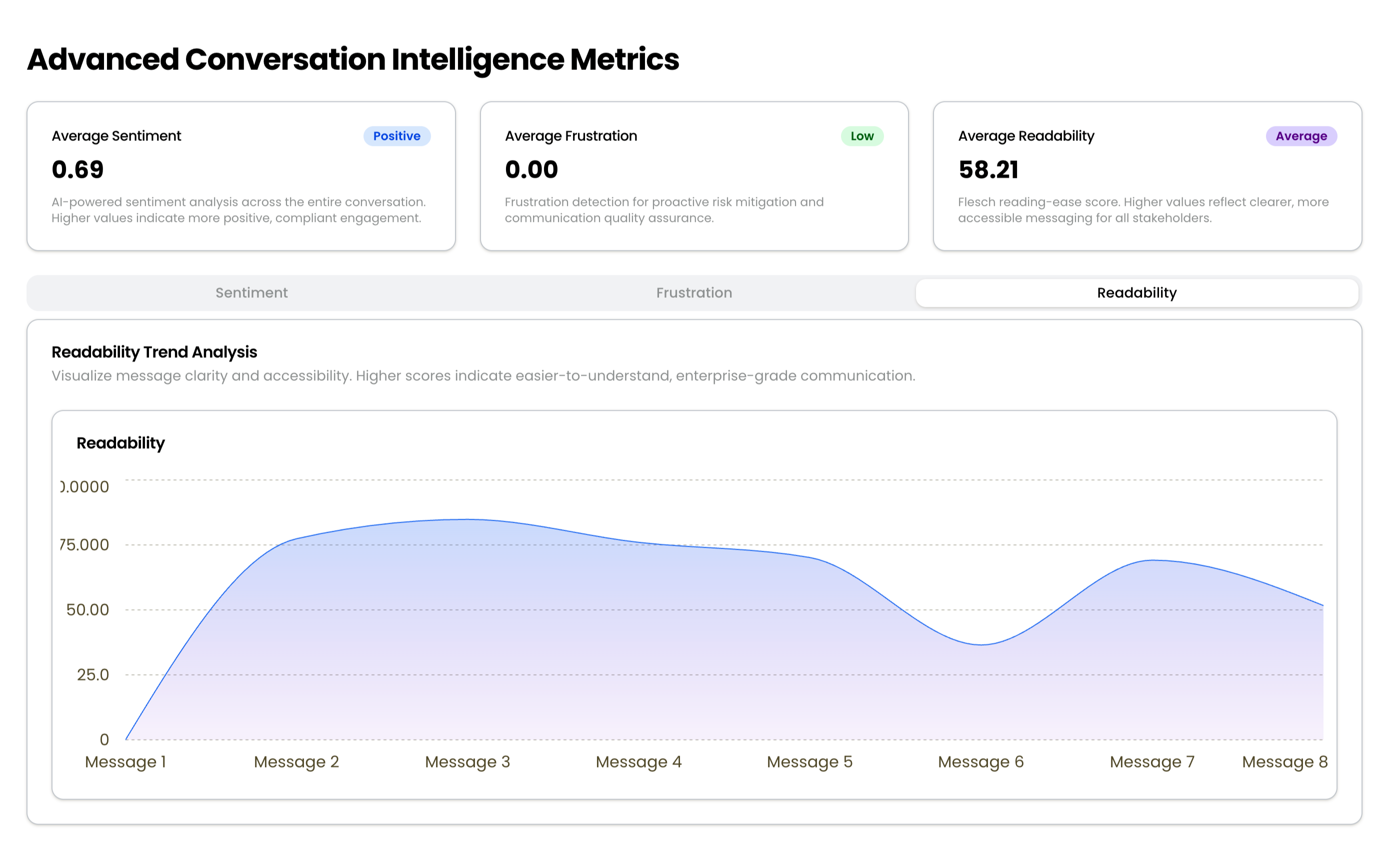1390x868 pixels.
Task: Click the 58.21 readability score
Action: point(988,170)
